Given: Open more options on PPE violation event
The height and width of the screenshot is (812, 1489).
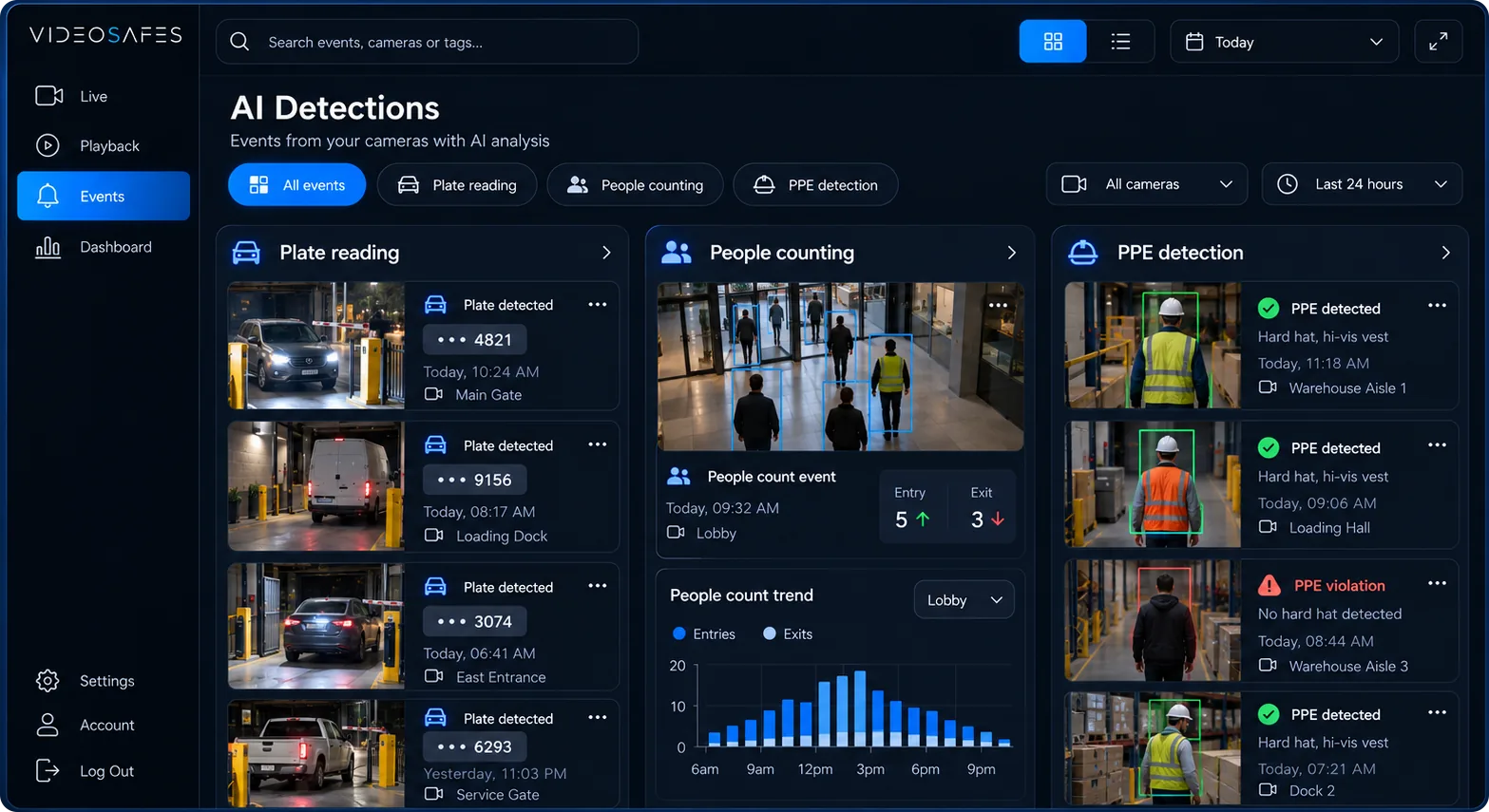Looking at the screenshot, I should point(1437,583).
